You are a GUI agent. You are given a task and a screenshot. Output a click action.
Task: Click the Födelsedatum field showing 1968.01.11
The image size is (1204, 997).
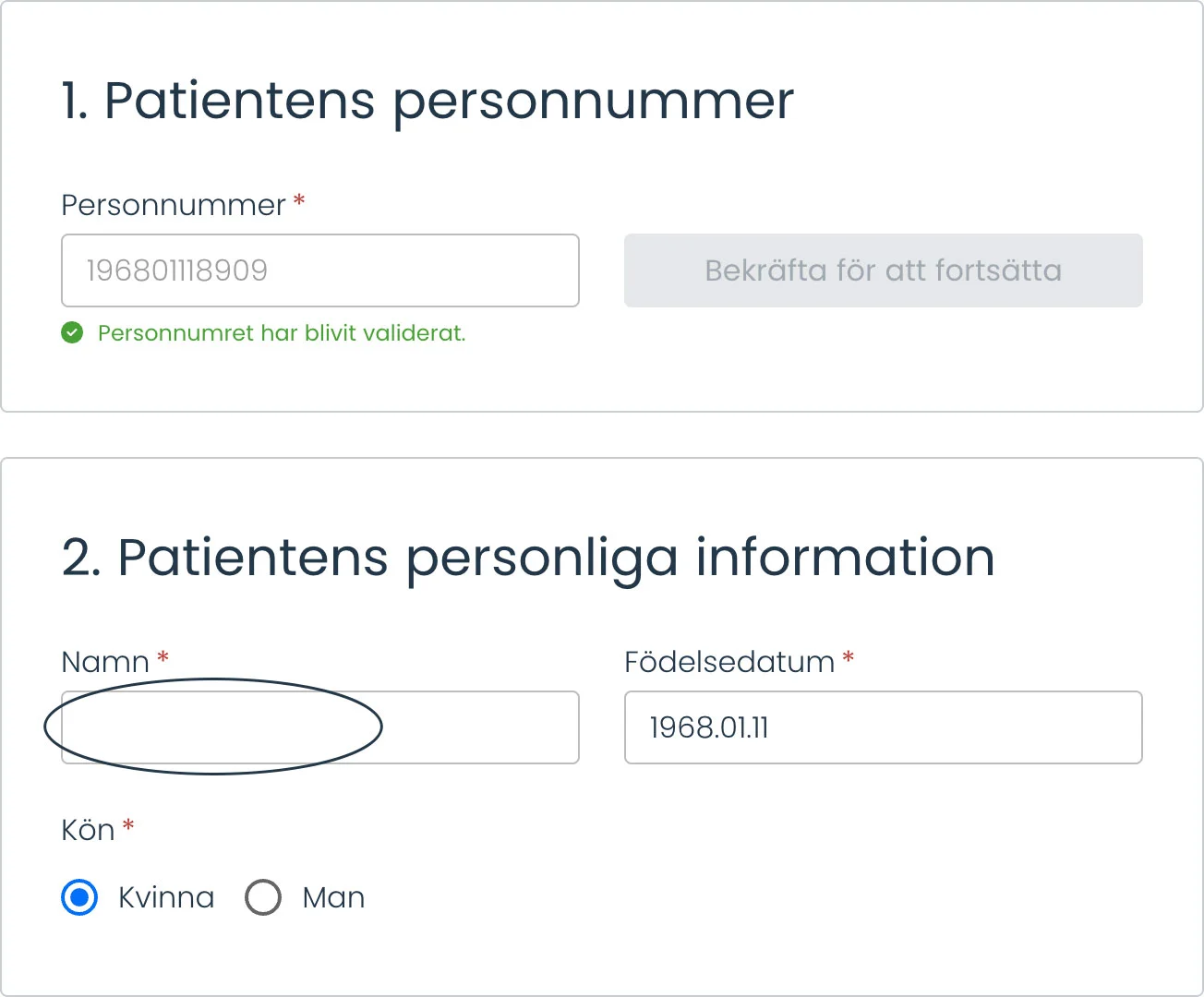tap(884, 727)
